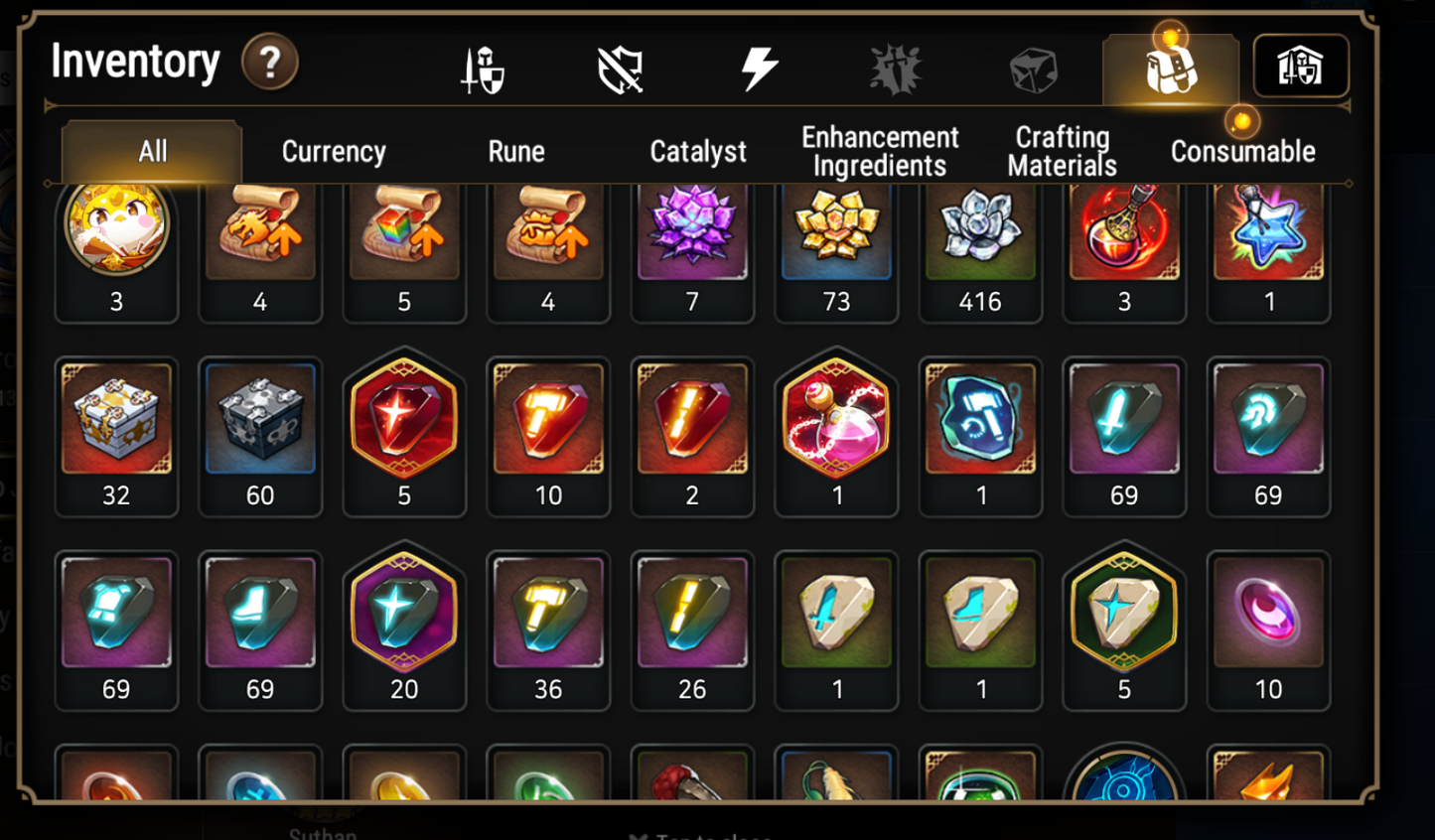Select the silver metal box with 60
This screenshot has width=1435, height=840.
260,437
